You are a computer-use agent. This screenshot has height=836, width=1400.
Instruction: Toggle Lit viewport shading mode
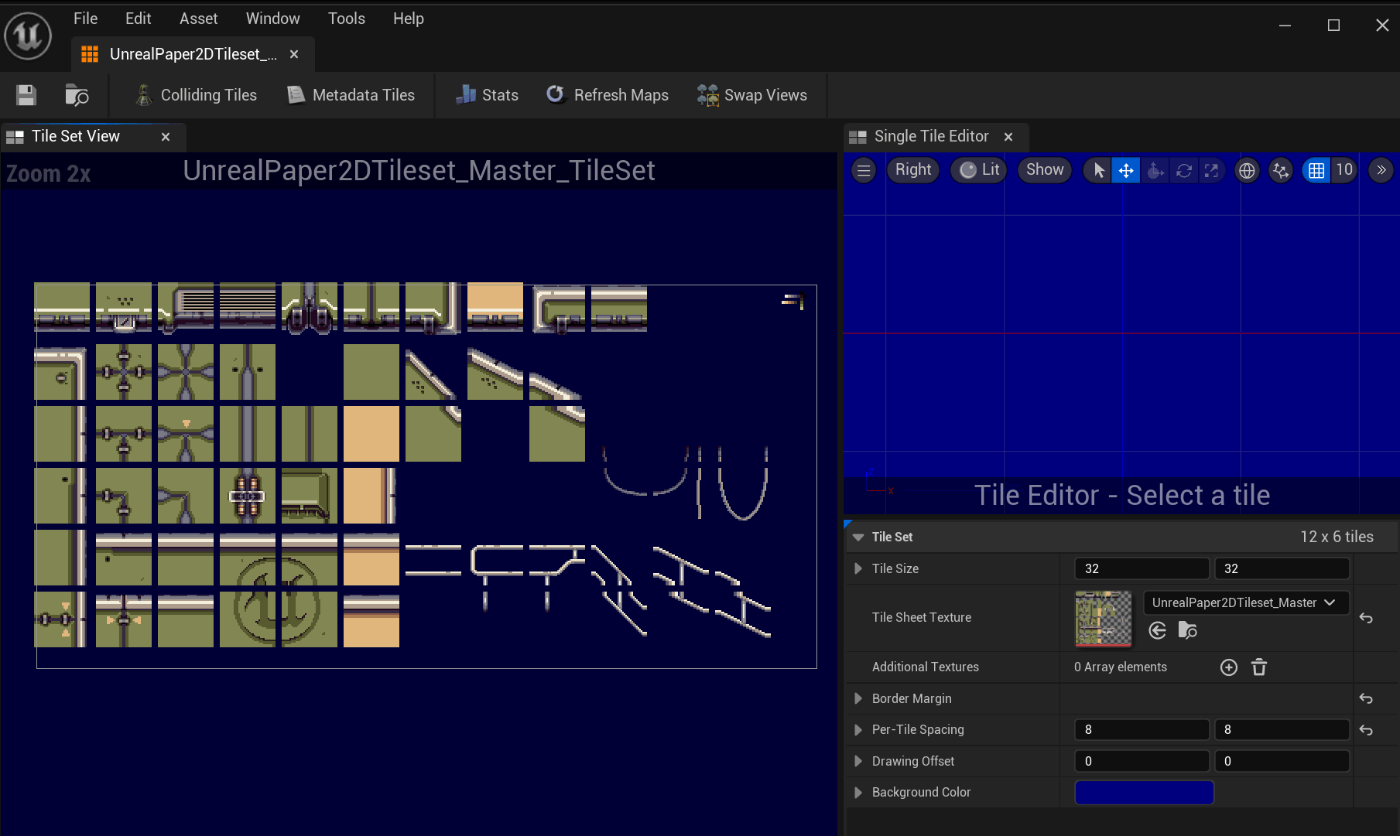click(978, 170)
